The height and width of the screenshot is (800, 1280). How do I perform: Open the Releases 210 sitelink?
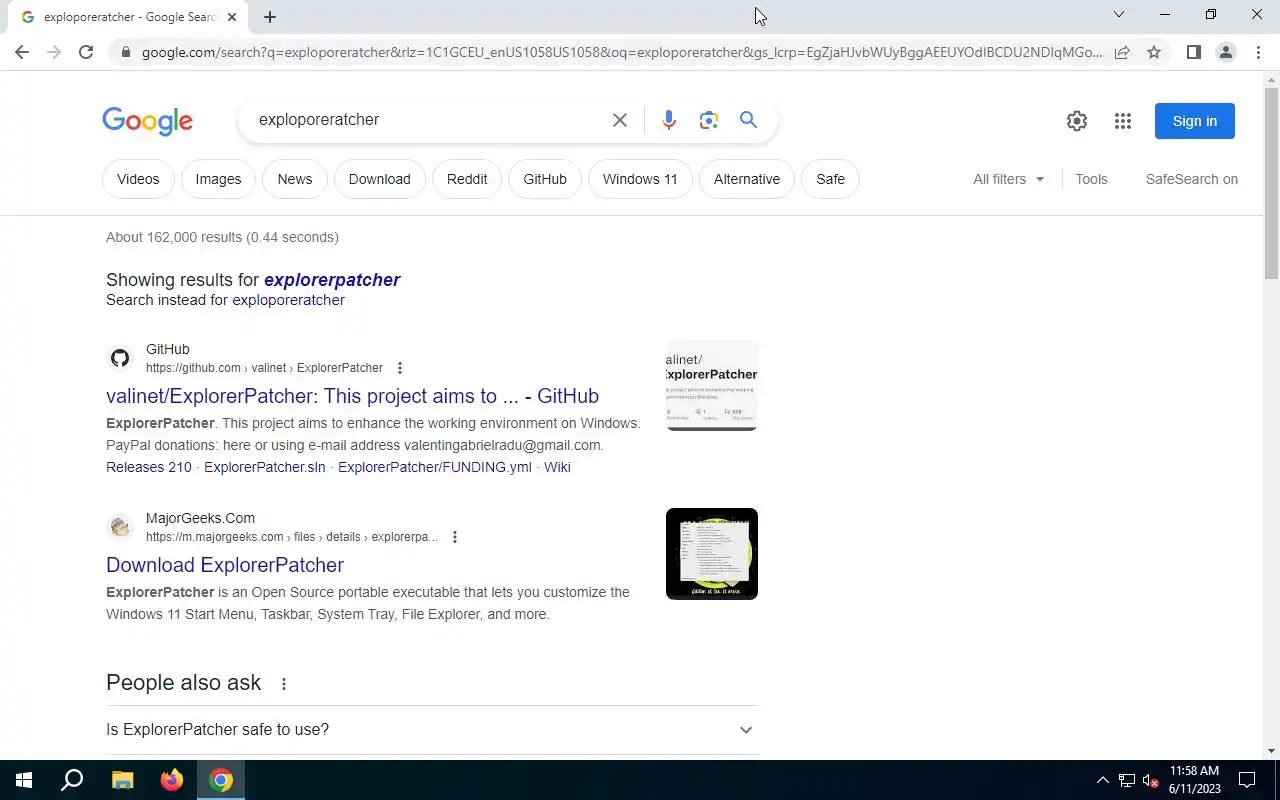click(149, 467)
